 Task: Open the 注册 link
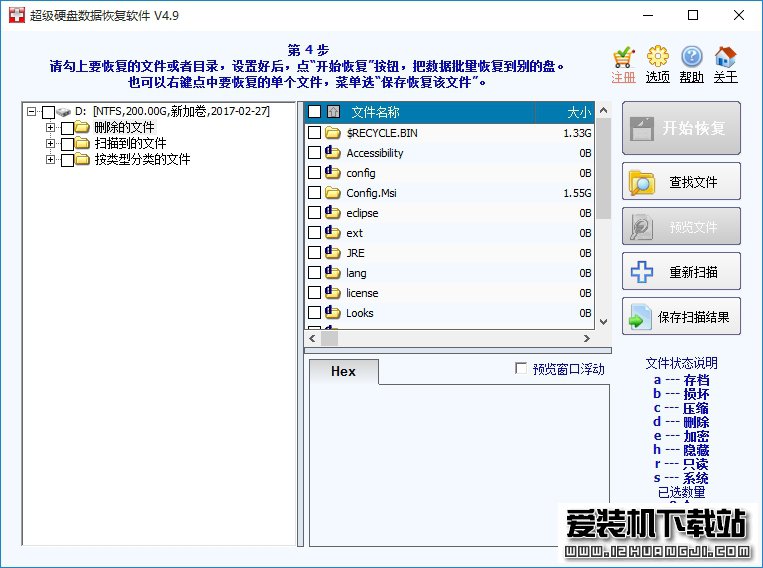(x=623, y=77)
